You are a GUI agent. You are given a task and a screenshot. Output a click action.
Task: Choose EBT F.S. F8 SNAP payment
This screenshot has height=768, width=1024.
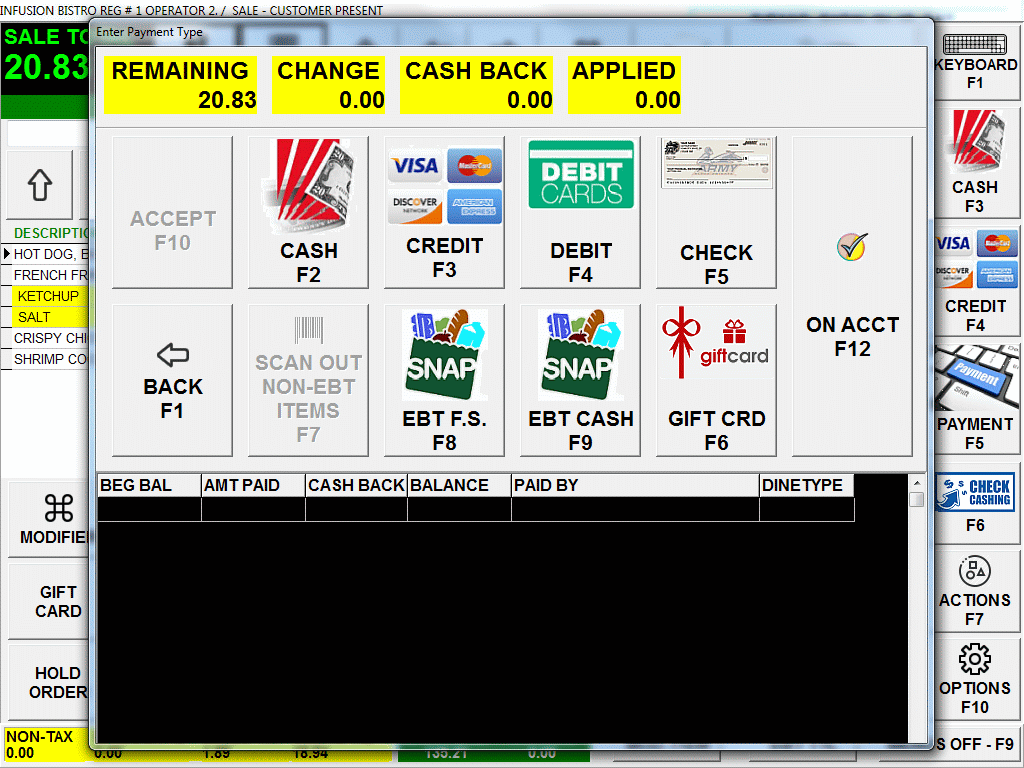coord(444,381)
